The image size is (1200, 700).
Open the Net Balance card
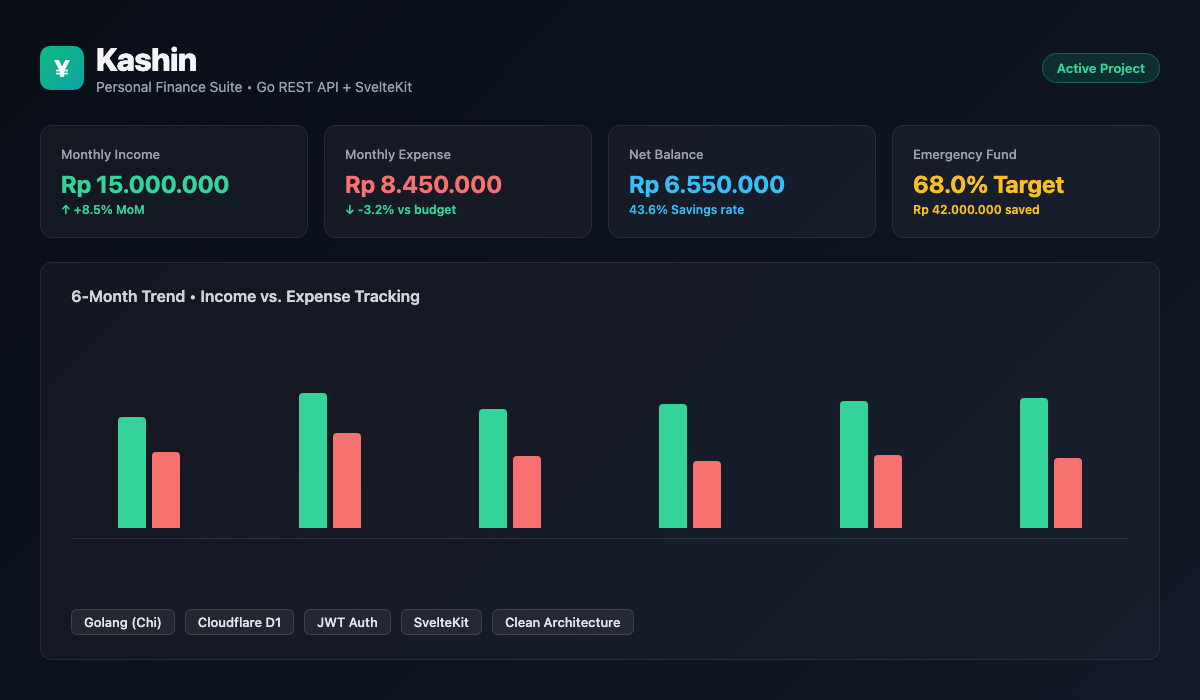pyautogui.click(x=742, y=181)
